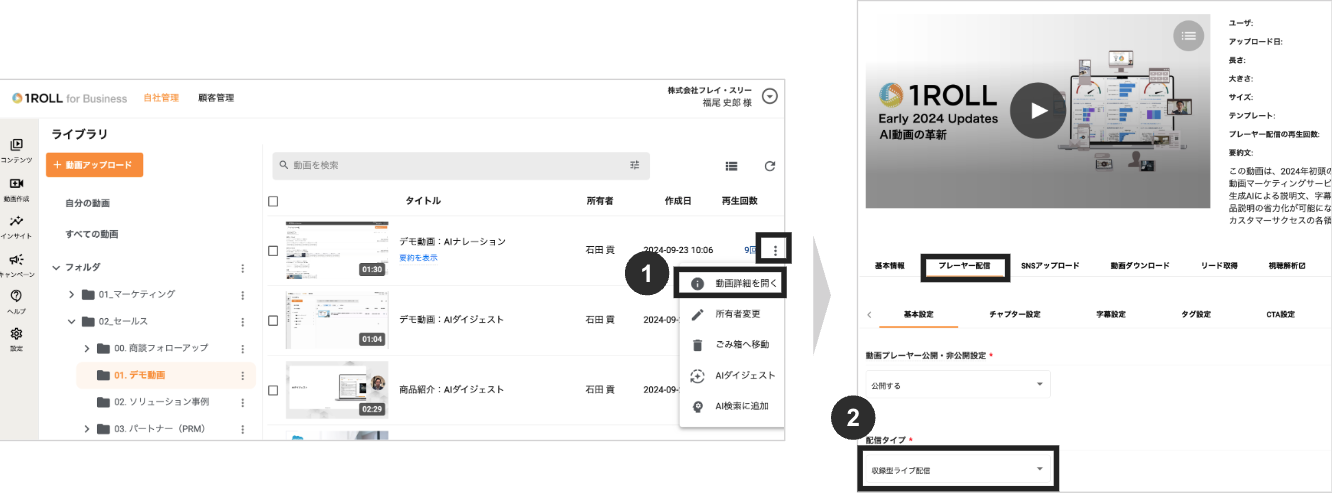Check the box for デモ動画：AIダイジェスト row
The height and width of the screenshot is (498, 1332).
click(x=273, y=320)
